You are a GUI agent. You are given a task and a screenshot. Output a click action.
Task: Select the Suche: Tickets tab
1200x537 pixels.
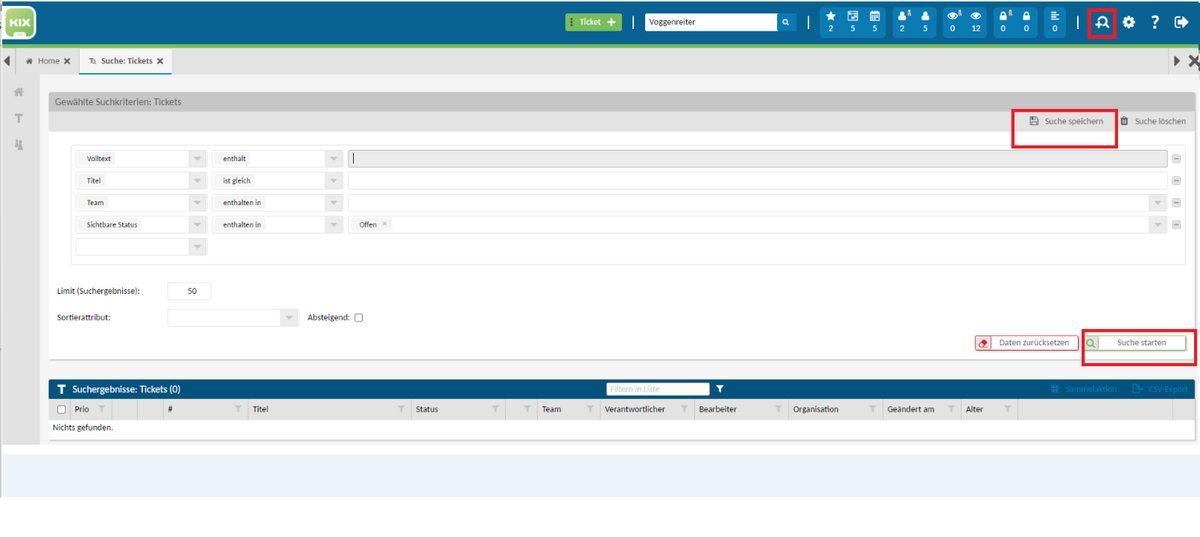[x=126, y=61]
